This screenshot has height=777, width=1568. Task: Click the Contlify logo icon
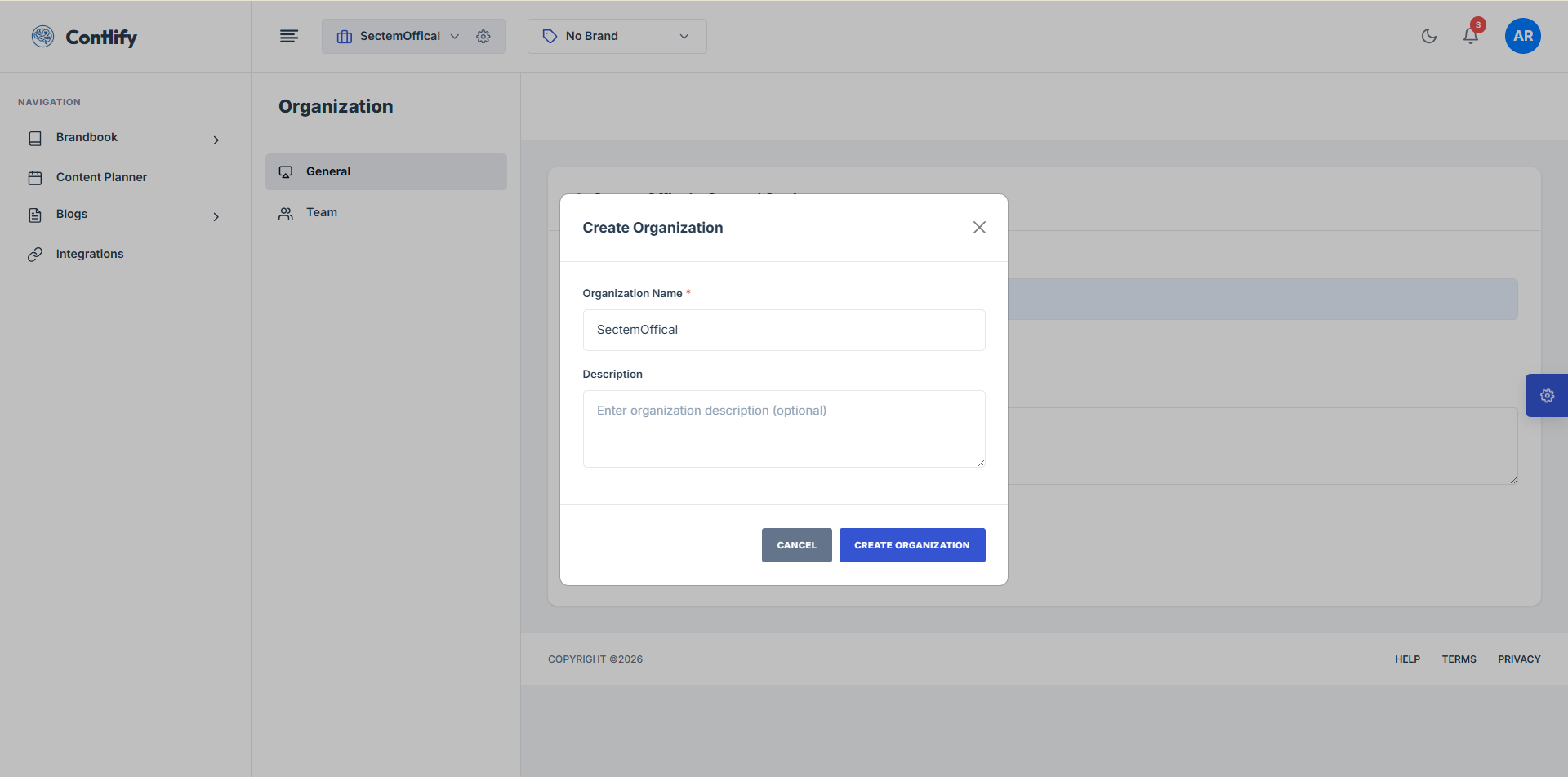[x=42, y=37]
